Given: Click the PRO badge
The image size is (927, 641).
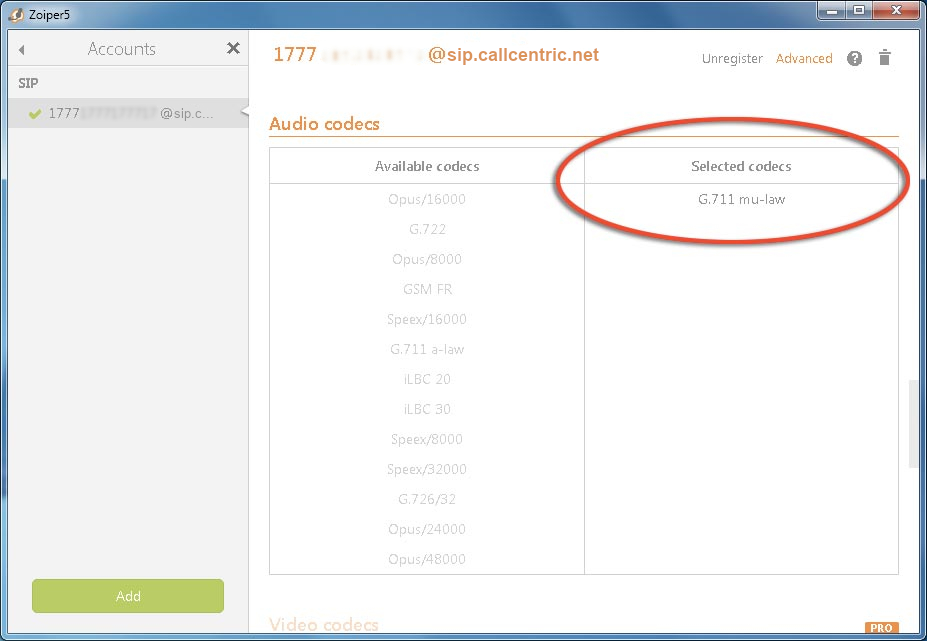Looking at the screenshot, I should (881, 627).
